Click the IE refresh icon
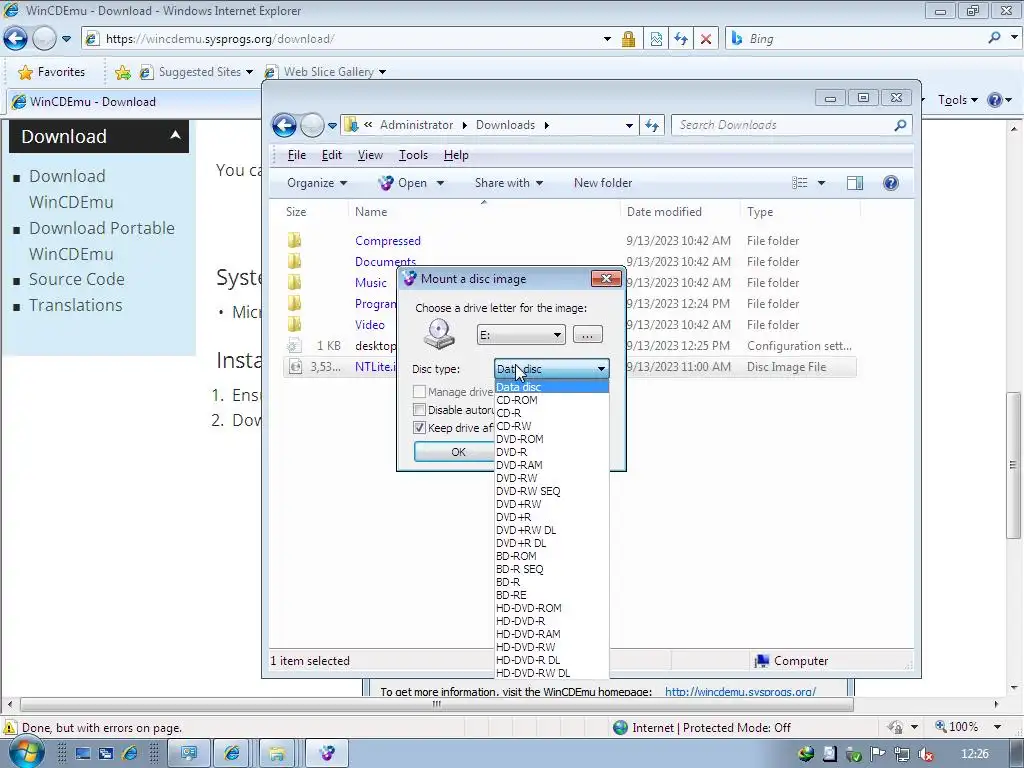 [x=680, y=39]
